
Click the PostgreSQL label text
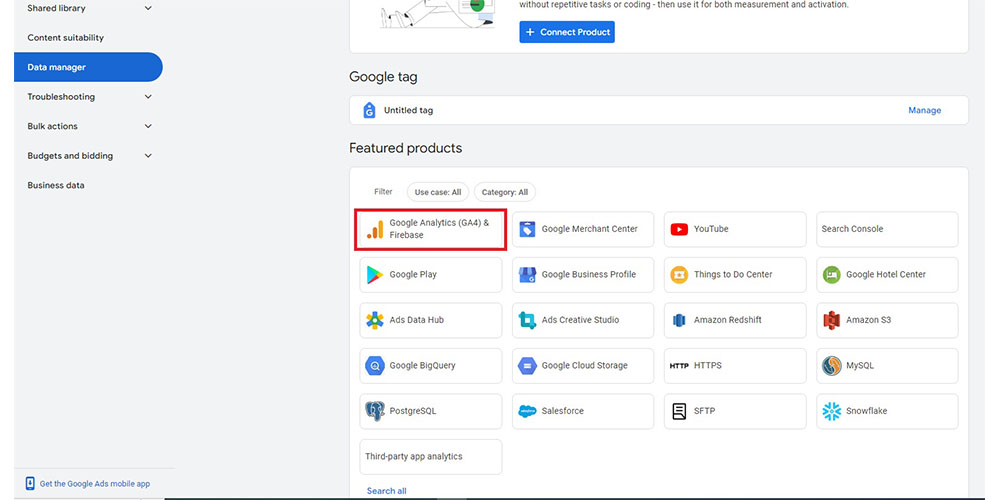pos(413,411)
